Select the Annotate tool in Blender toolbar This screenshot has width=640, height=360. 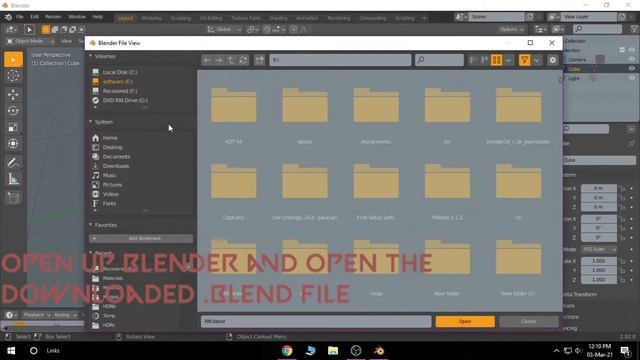[x=13, y=162]
